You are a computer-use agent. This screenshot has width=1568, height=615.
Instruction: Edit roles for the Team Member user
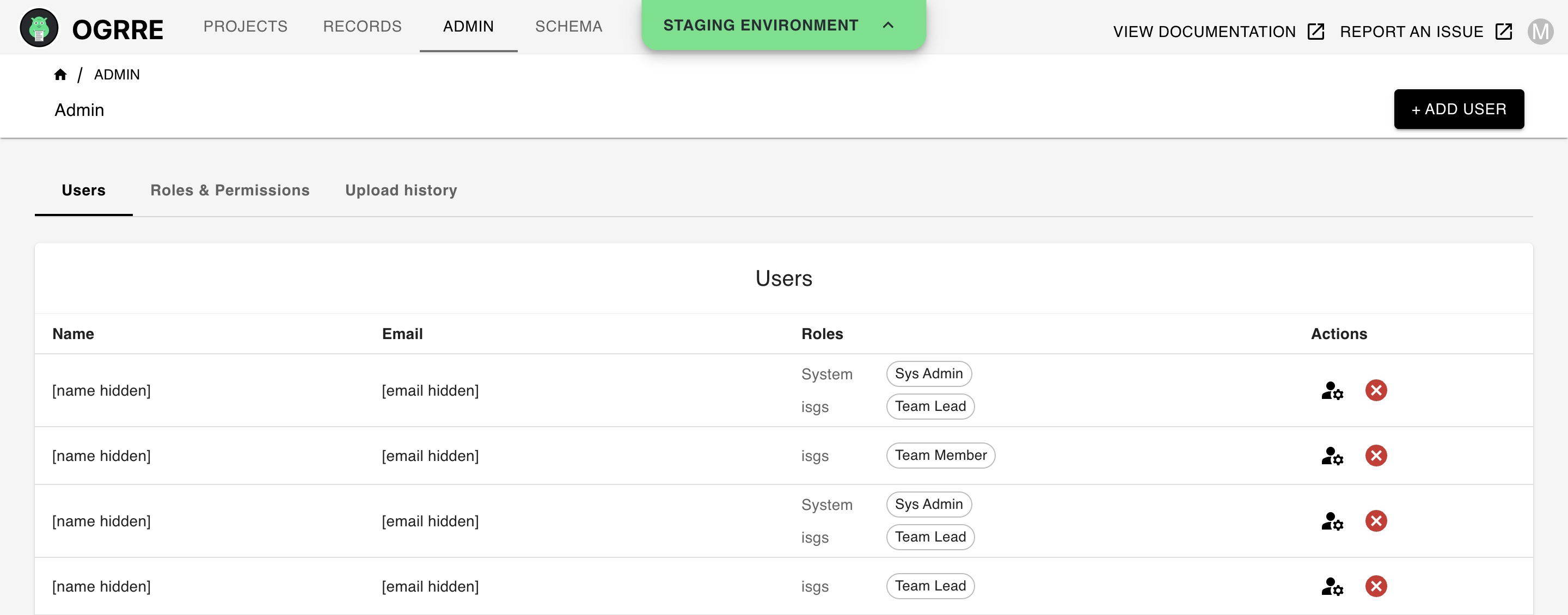point(1332,456)
